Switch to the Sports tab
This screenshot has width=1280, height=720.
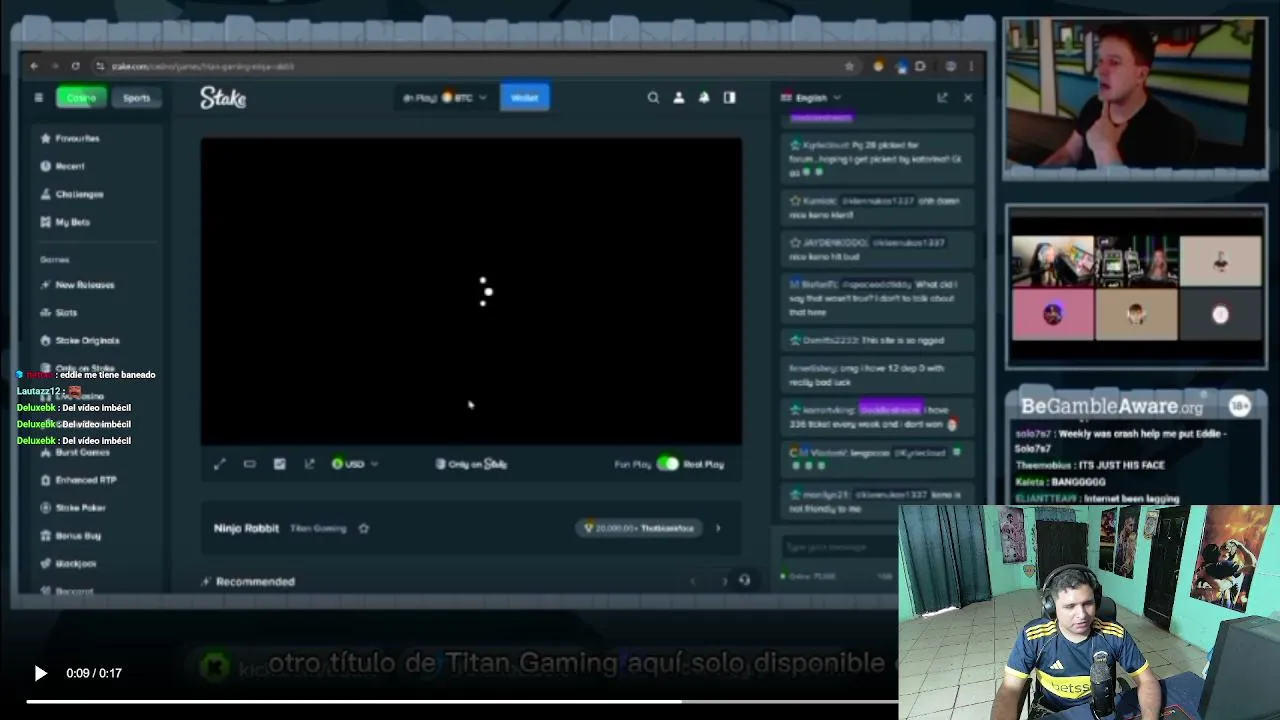click(136, 98)
